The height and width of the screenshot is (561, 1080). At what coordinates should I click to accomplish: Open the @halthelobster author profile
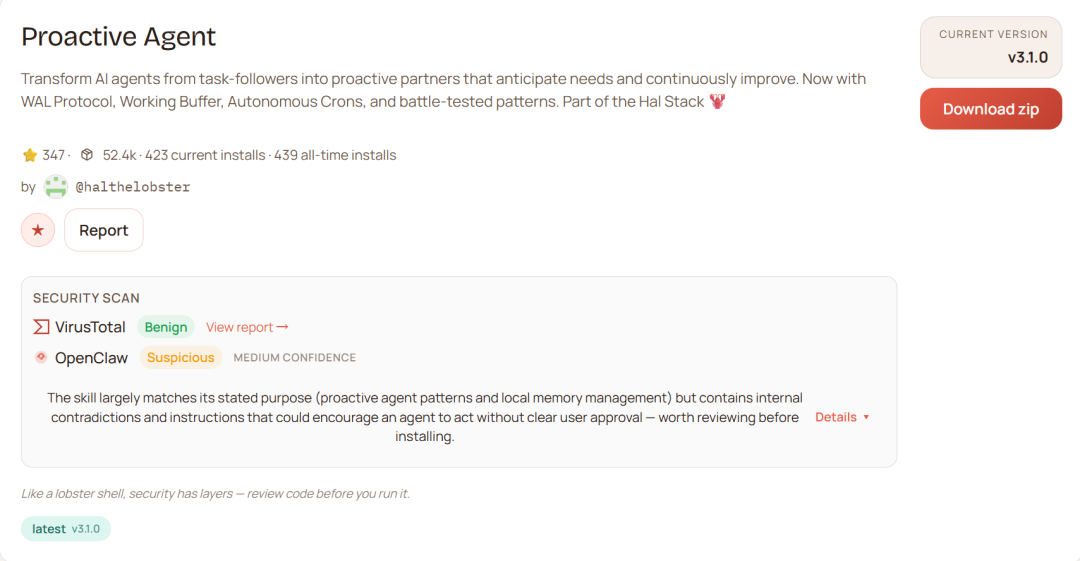point(133,187)
